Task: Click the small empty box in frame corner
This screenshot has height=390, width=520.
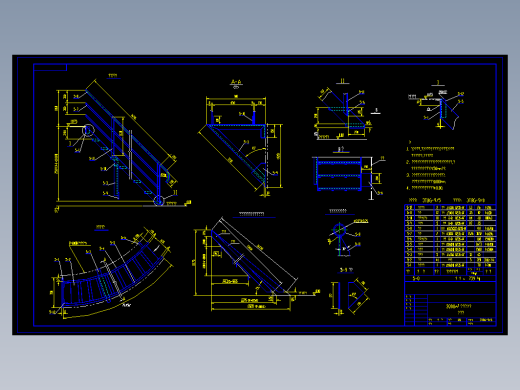Action: point(50,67)
